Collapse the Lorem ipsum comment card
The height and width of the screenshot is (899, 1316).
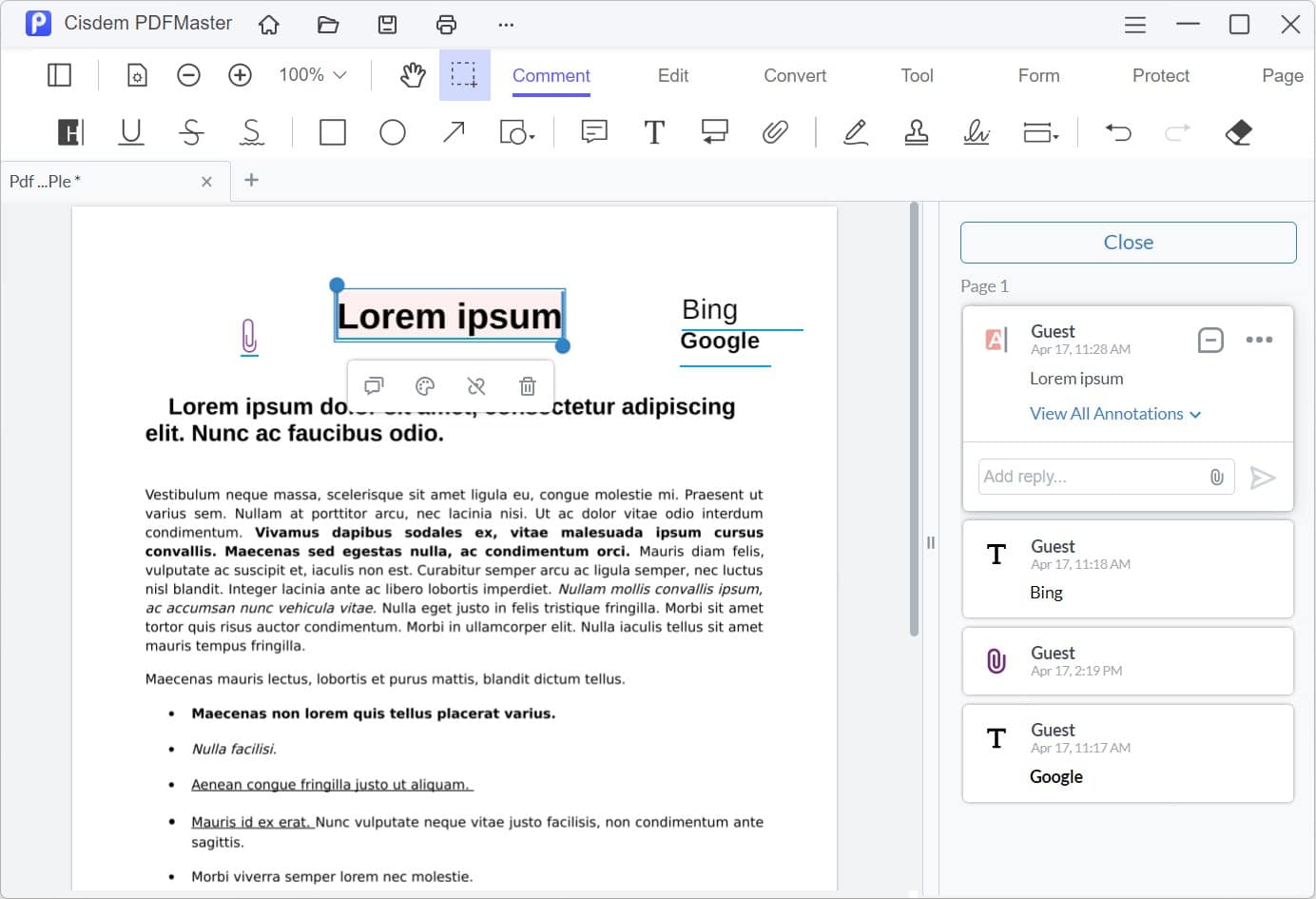1210,340
